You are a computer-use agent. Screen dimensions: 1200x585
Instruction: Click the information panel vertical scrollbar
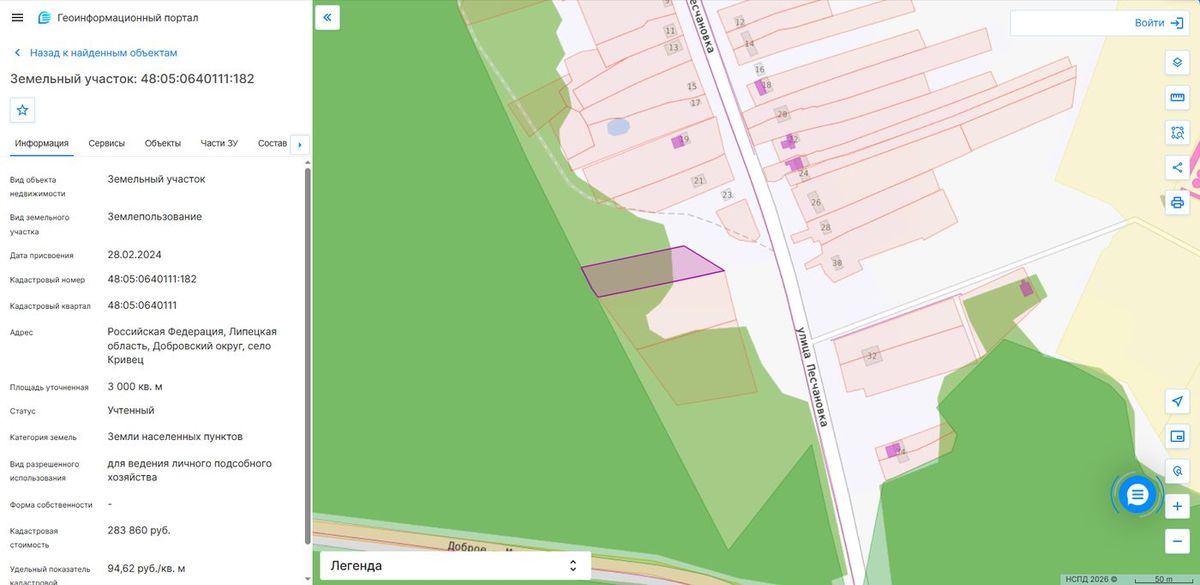pos(307,357)
